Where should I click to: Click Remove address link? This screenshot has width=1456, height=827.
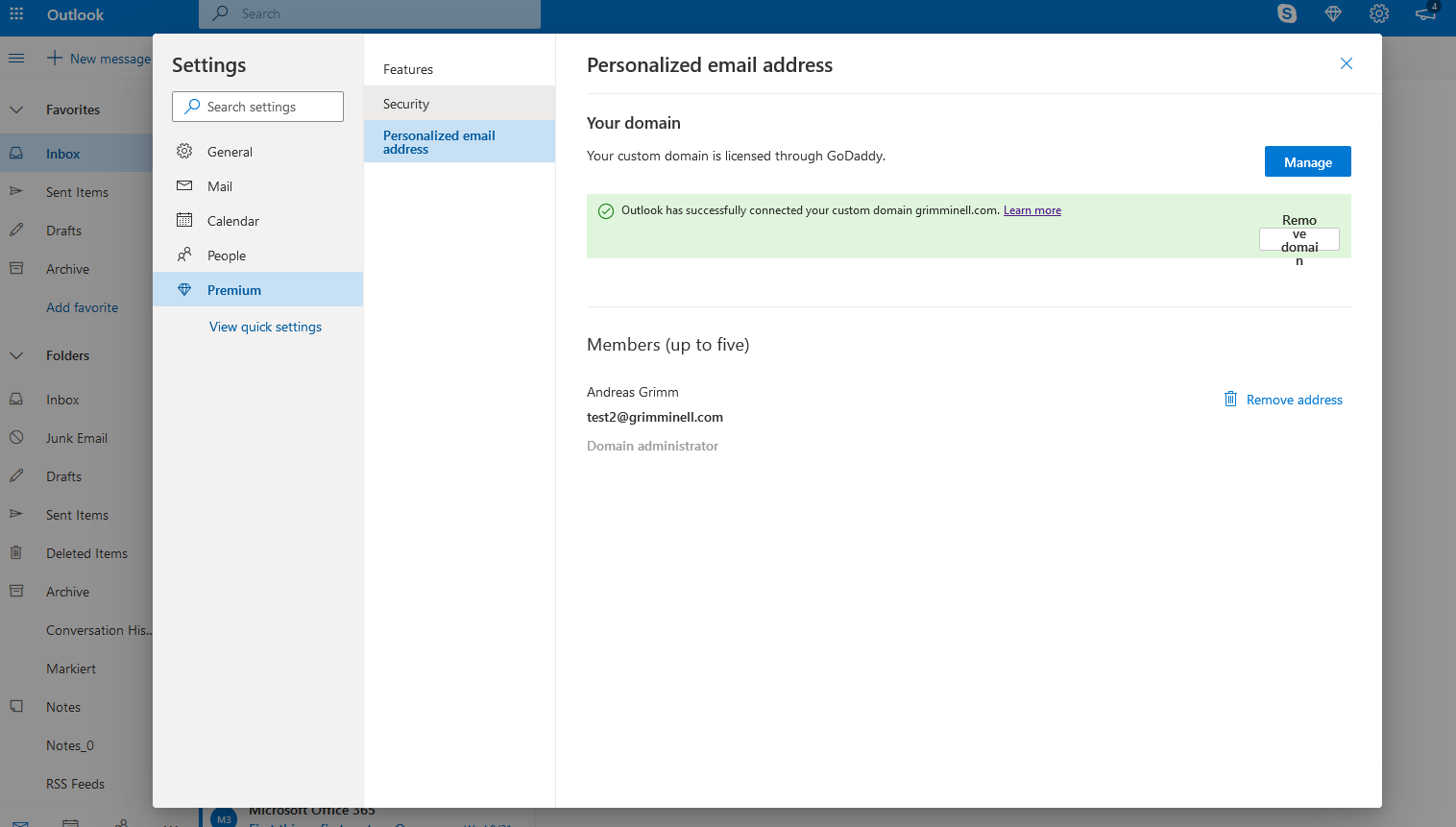click(1294, 400)
